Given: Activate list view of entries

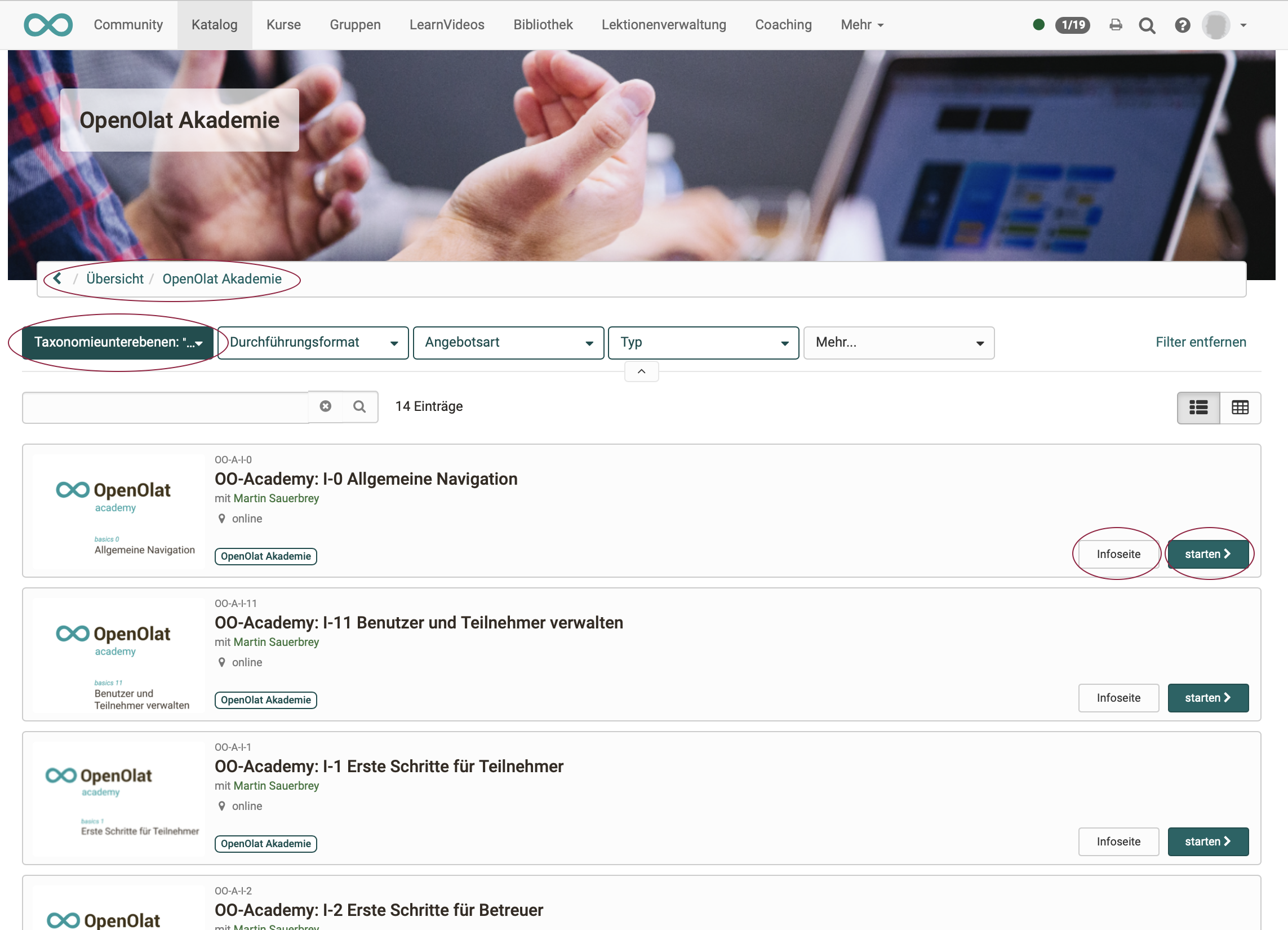Looking at the screenshot, I should (x=1198, y=408).
